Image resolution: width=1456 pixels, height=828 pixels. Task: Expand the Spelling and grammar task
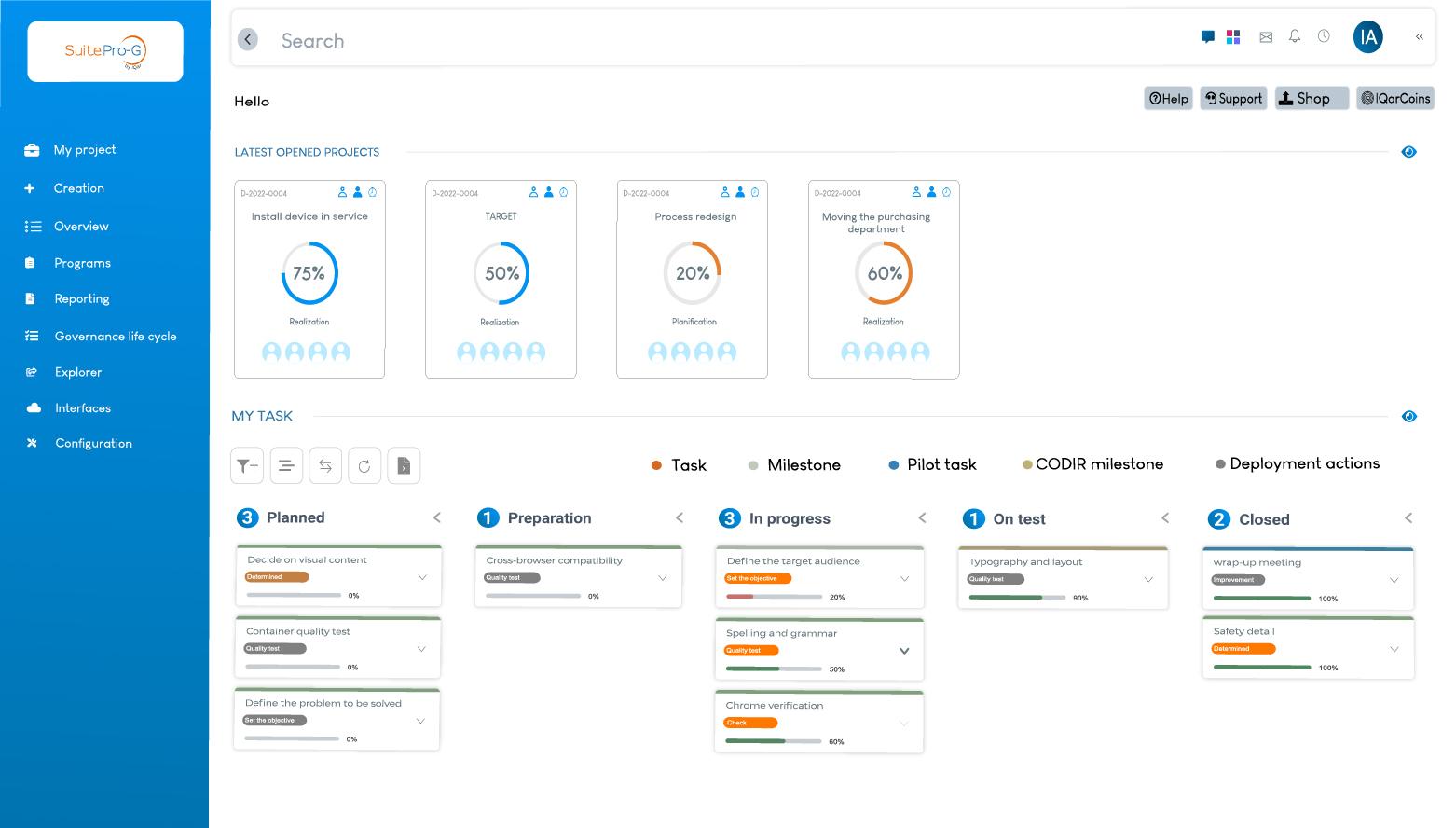(x=904, y=651)
